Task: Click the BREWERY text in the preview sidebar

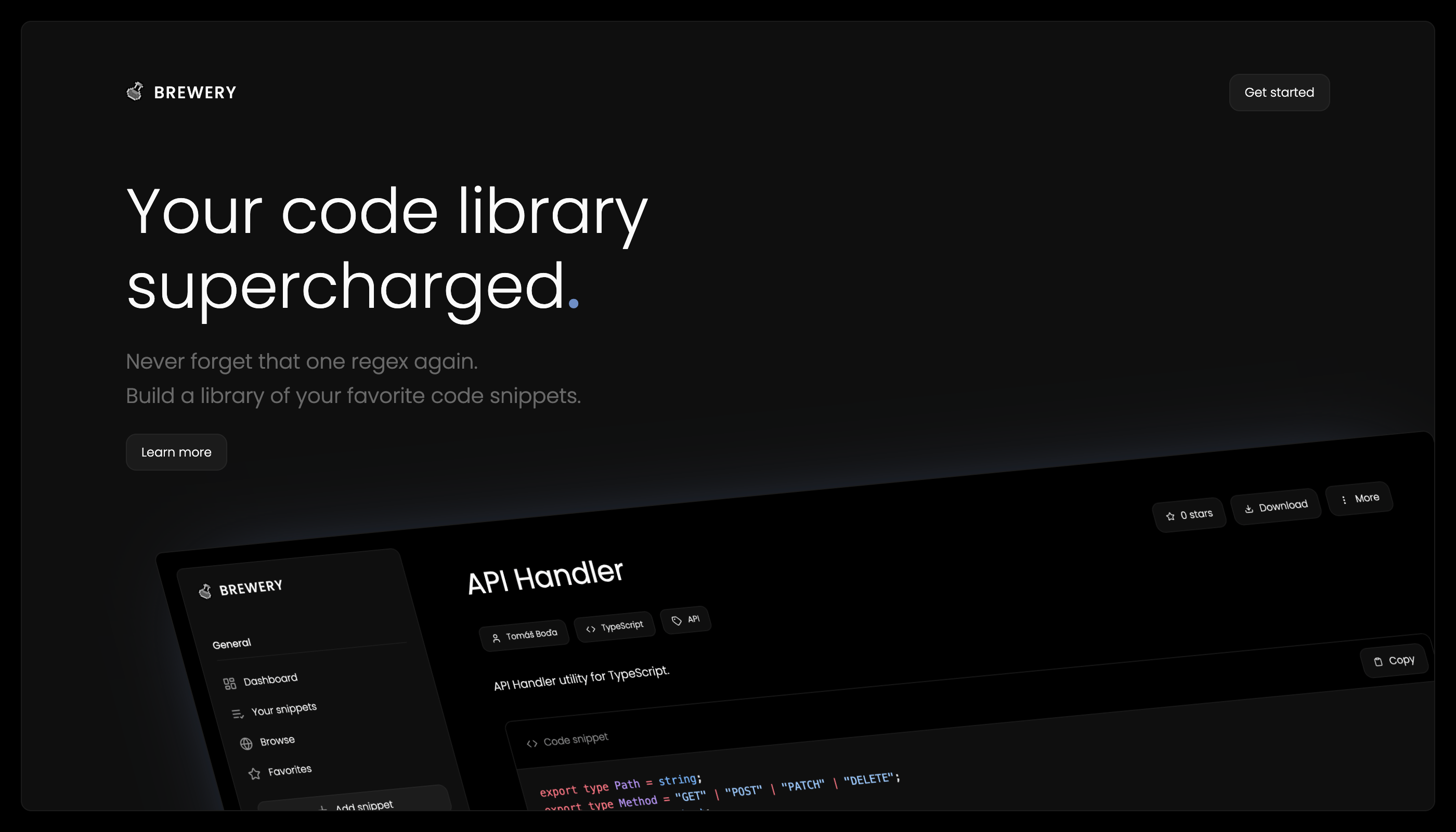Action: (251, 588)
